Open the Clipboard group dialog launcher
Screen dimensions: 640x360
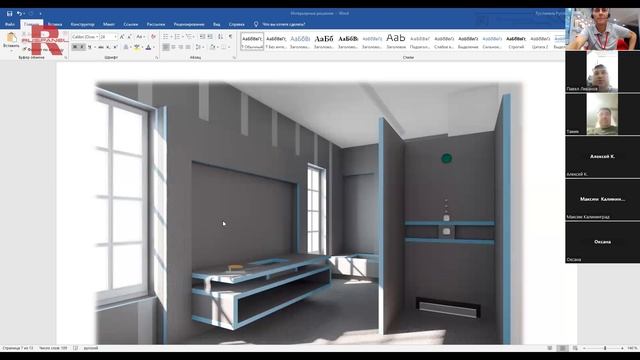coord(65,58)
